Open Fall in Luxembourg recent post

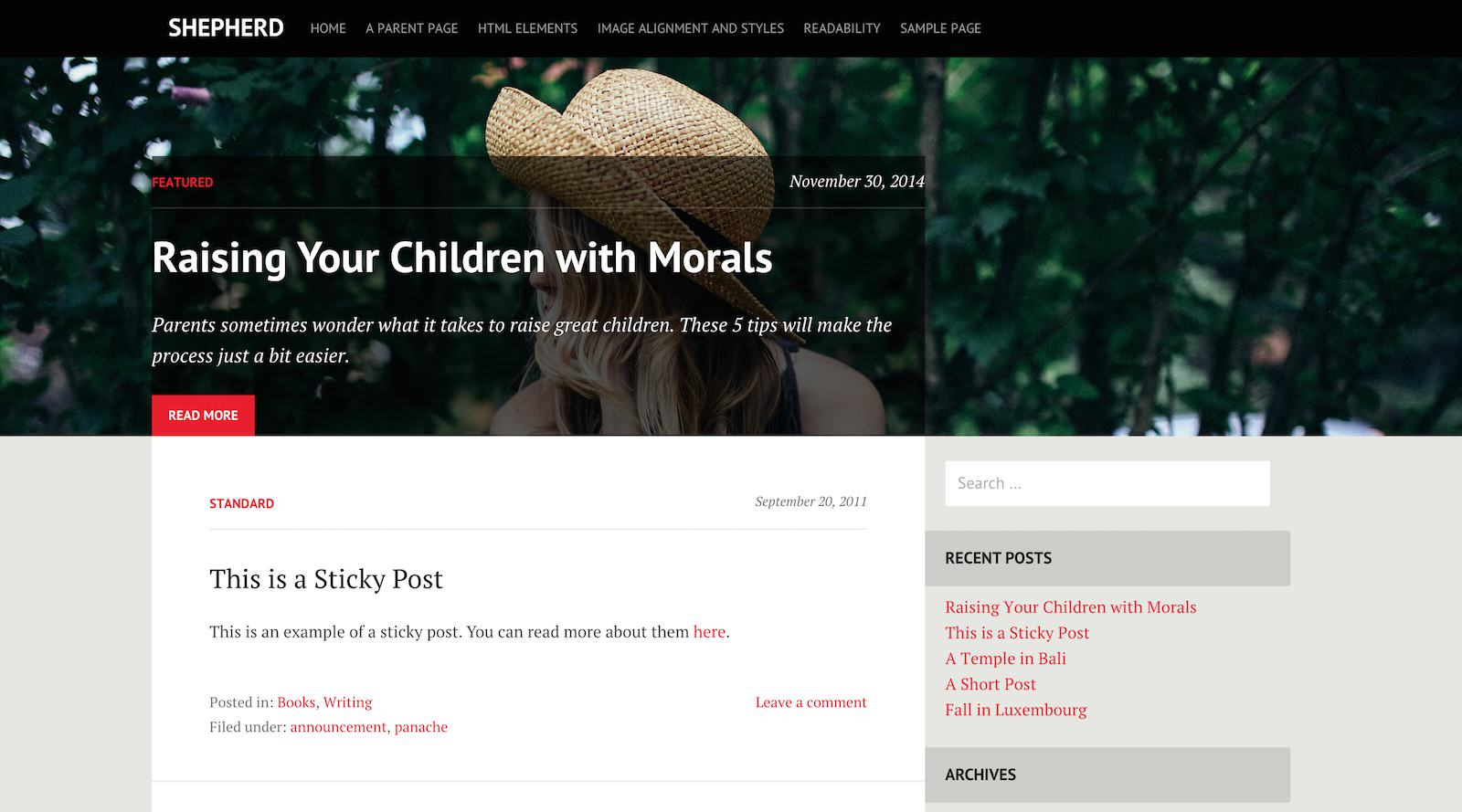pyautogui.click(x=1016, y=710)
